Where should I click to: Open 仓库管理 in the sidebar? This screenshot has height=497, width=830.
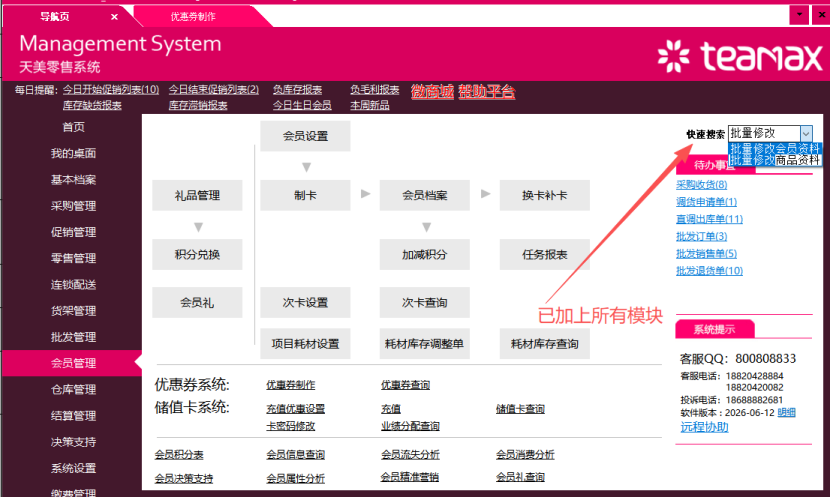[73, 390]
